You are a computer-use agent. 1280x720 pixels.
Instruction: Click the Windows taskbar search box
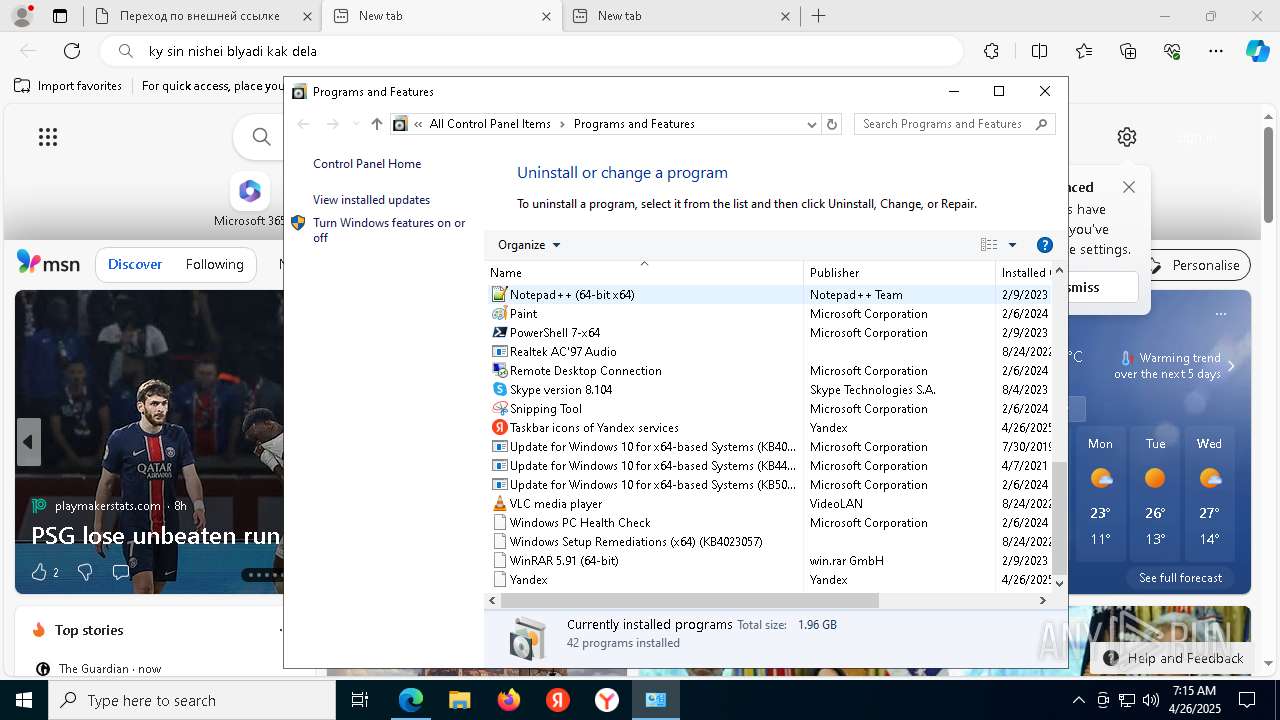pos(192,700)
